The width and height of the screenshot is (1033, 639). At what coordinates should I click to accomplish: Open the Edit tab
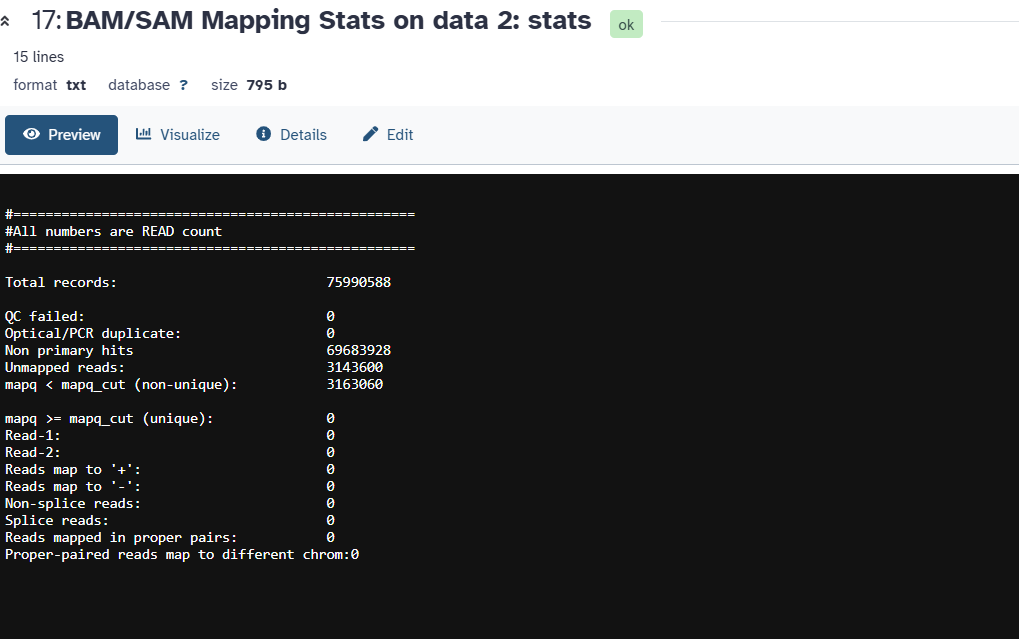pos(388,135)
